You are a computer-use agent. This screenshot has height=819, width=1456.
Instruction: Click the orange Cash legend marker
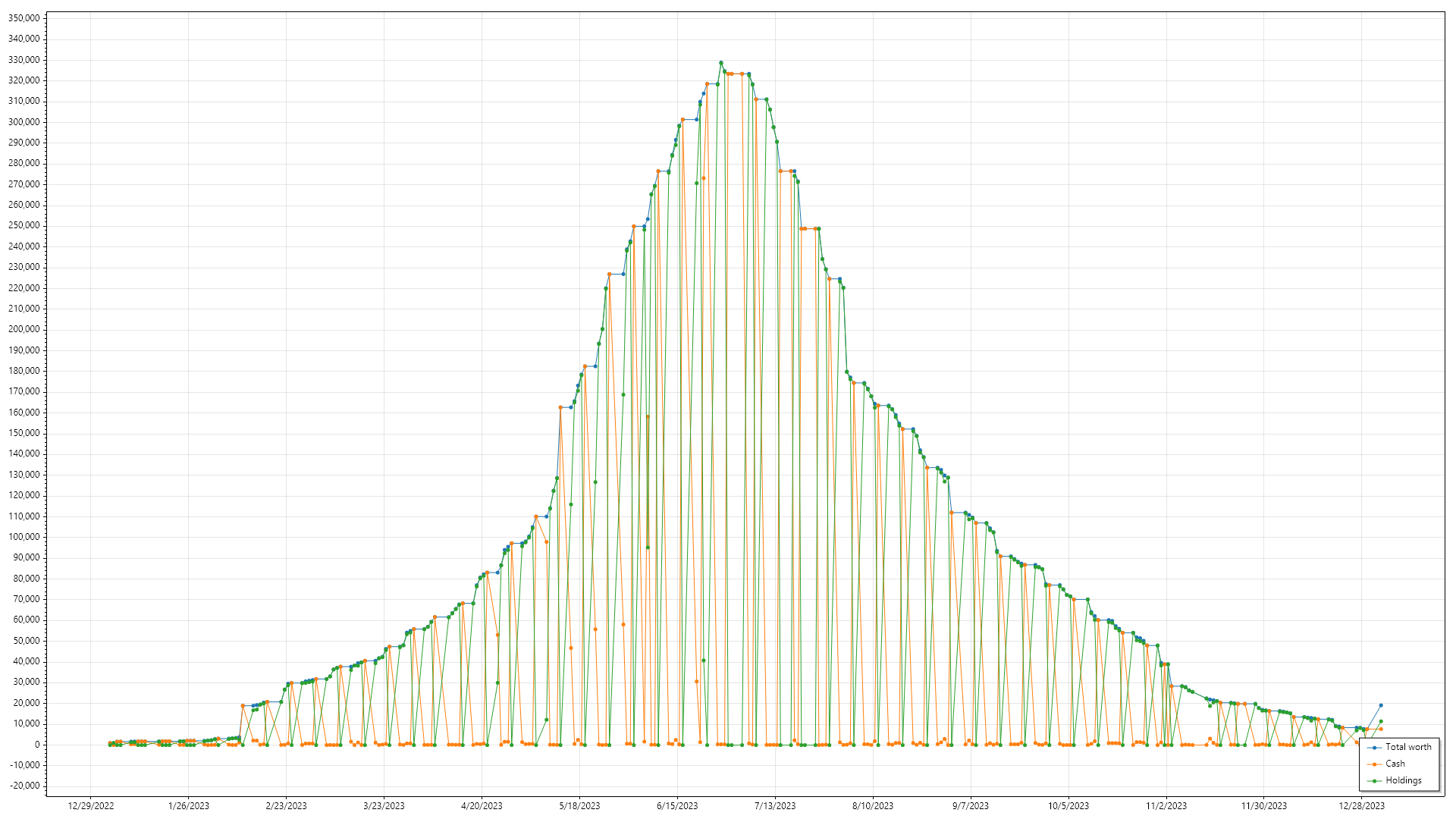[1375, 764]
